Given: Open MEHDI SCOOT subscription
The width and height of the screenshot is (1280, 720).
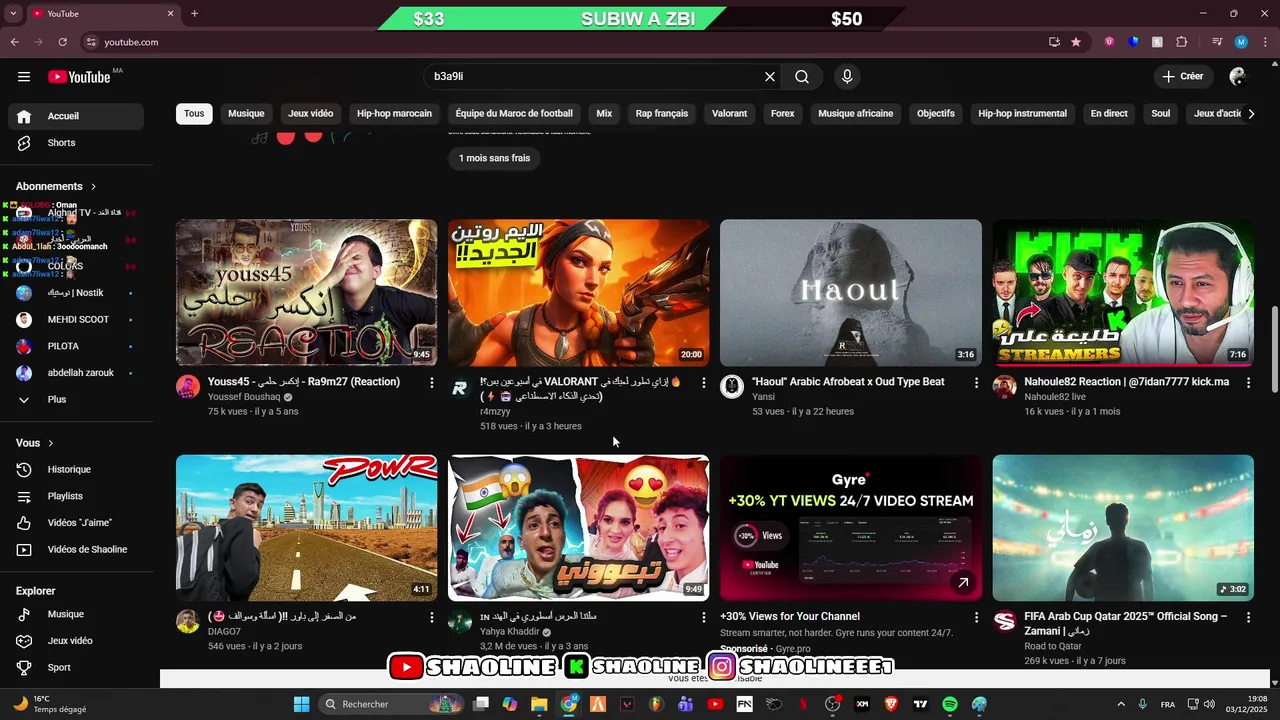Looking at the screenshot, I should [76, 320].
